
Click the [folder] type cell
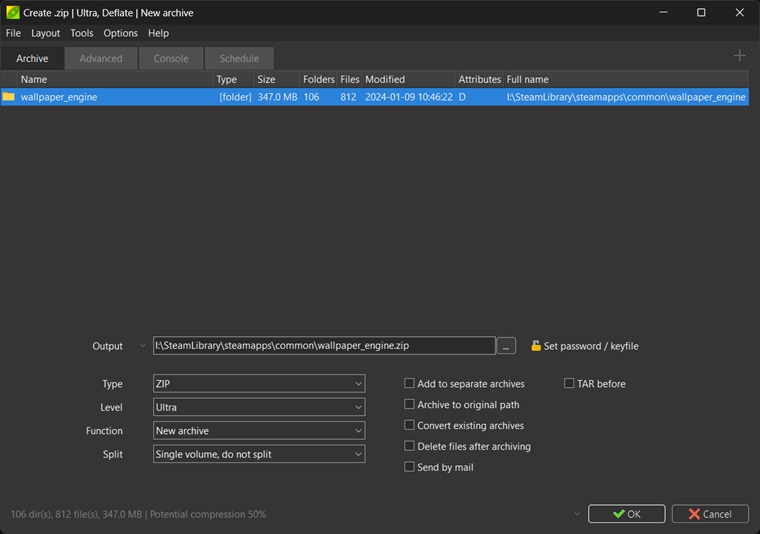click(235, 97)
